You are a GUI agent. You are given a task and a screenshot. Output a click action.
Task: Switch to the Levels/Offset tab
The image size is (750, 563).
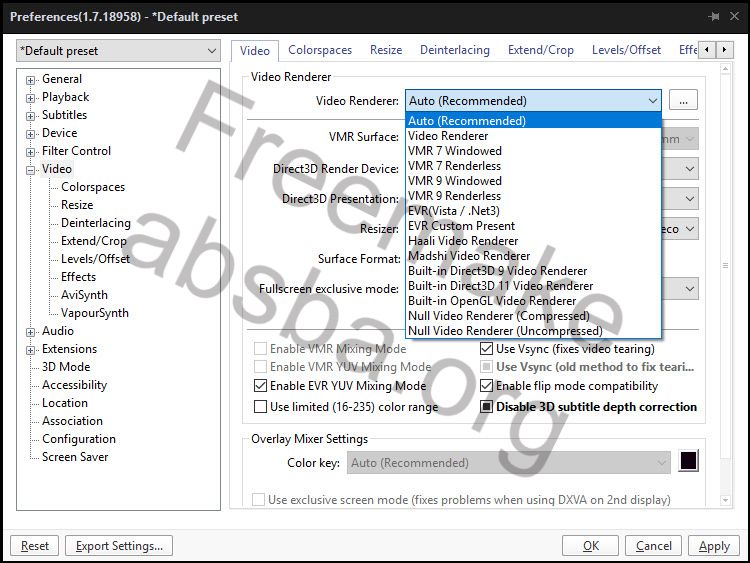point(626,50)
